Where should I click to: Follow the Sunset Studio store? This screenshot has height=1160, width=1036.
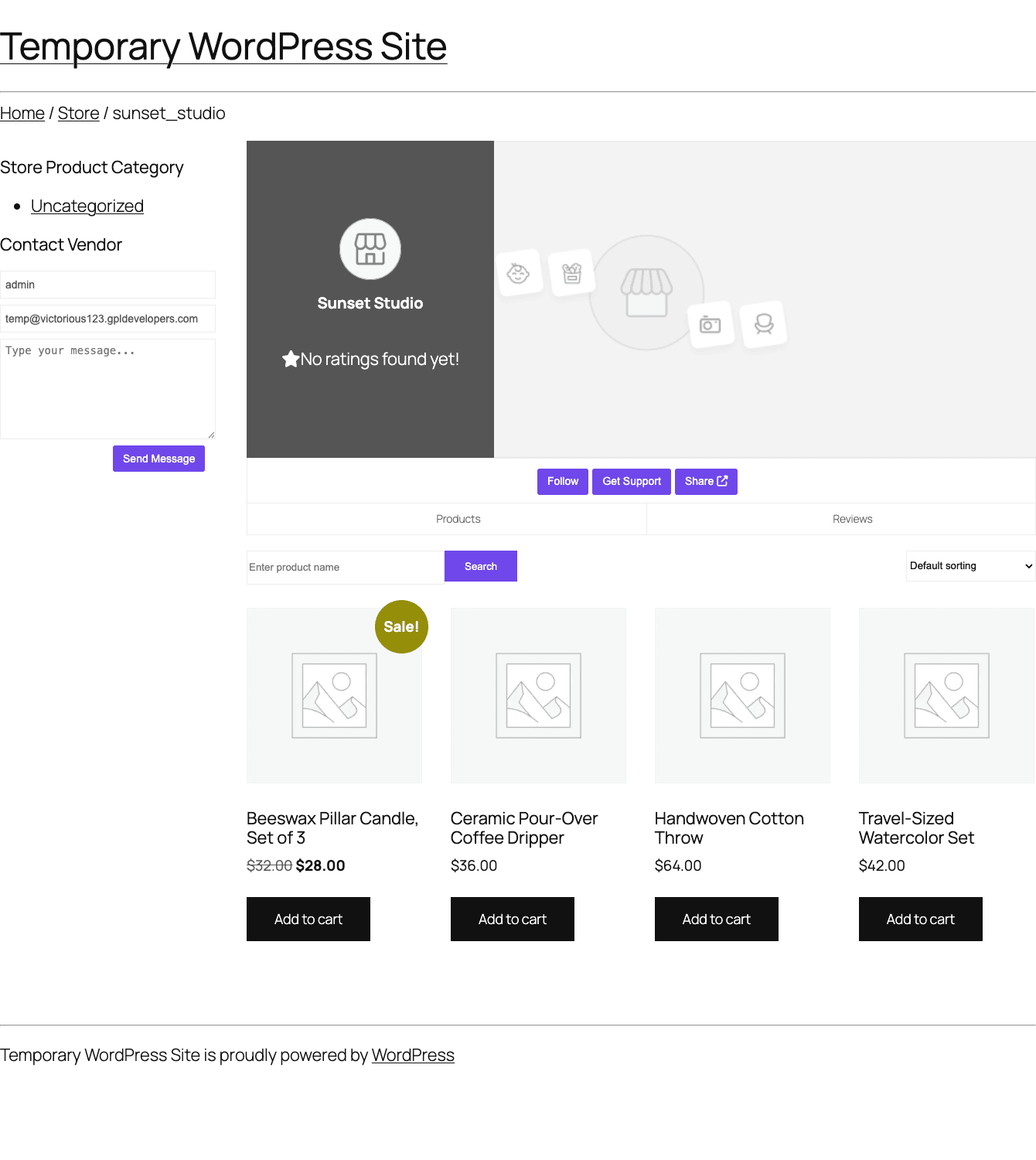(563, 482)
